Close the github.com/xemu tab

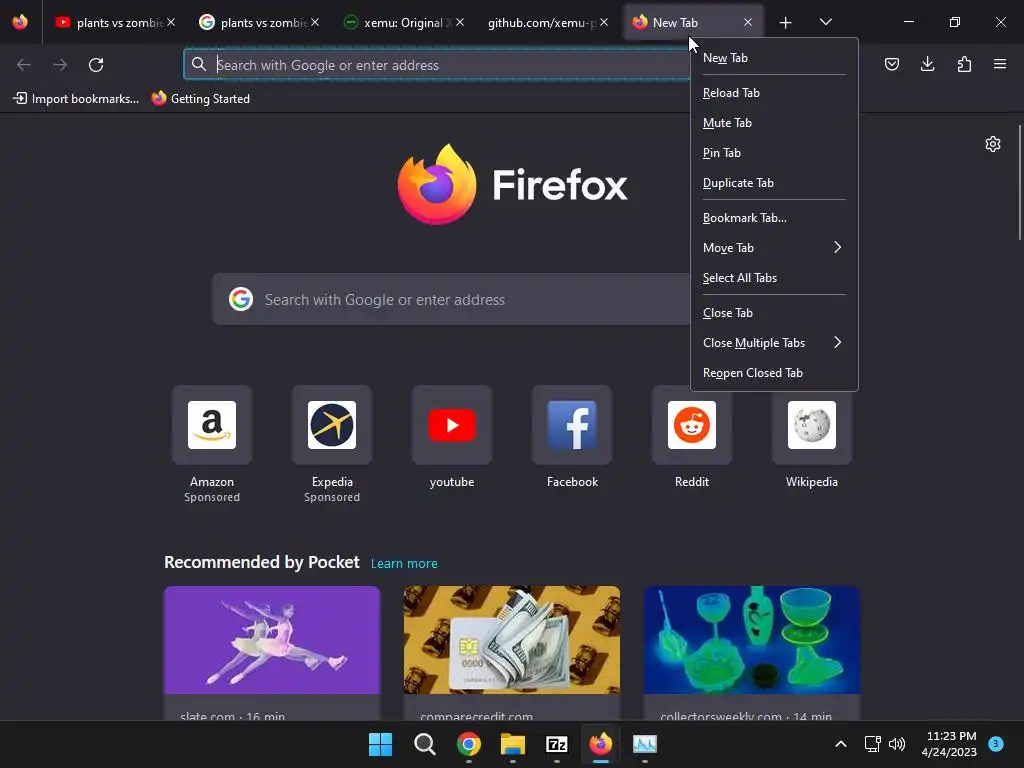pyautogui.click(x=604, y=22)
